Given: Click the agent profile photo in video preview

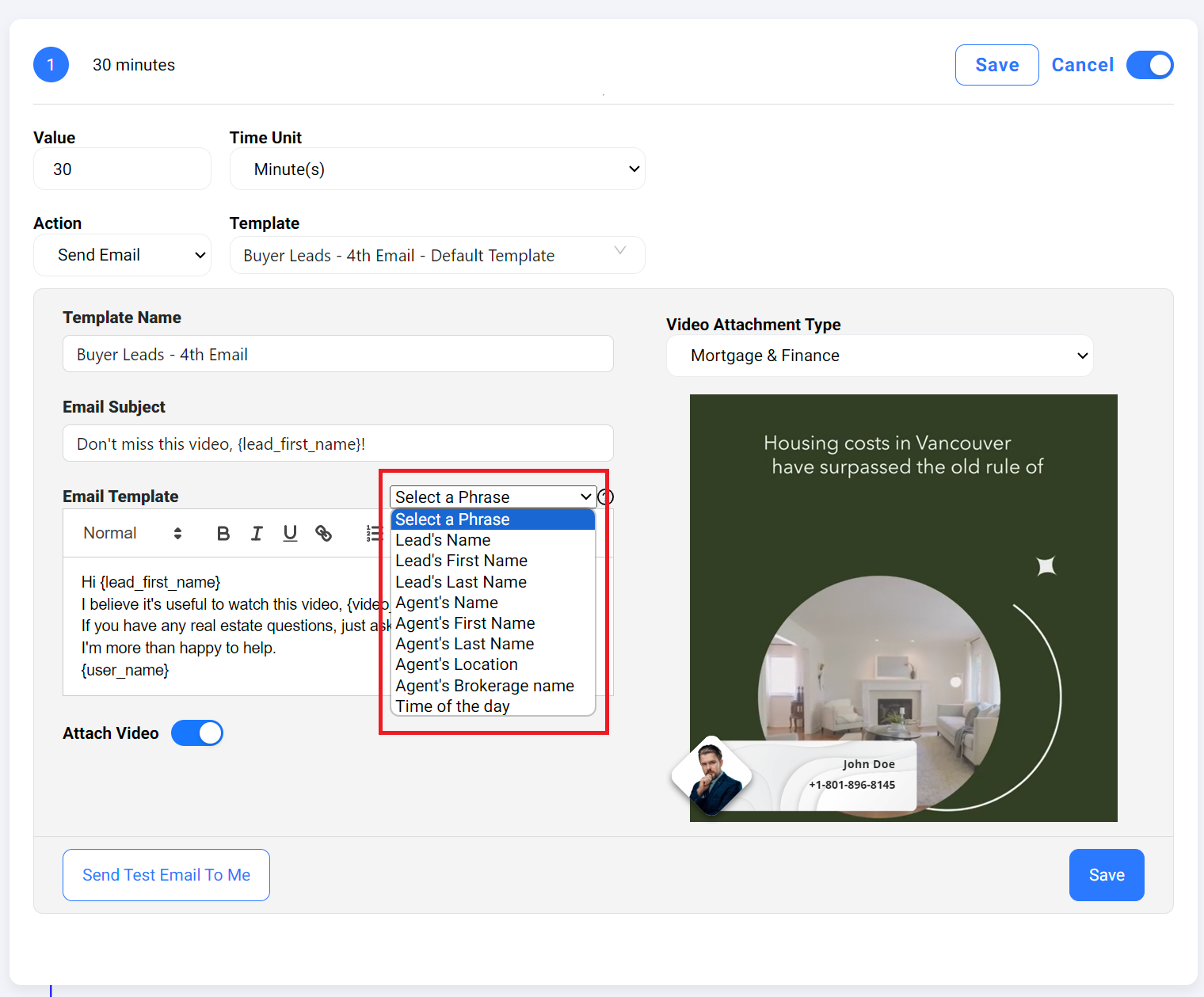Looking at the screenshot, I should 711,777.
